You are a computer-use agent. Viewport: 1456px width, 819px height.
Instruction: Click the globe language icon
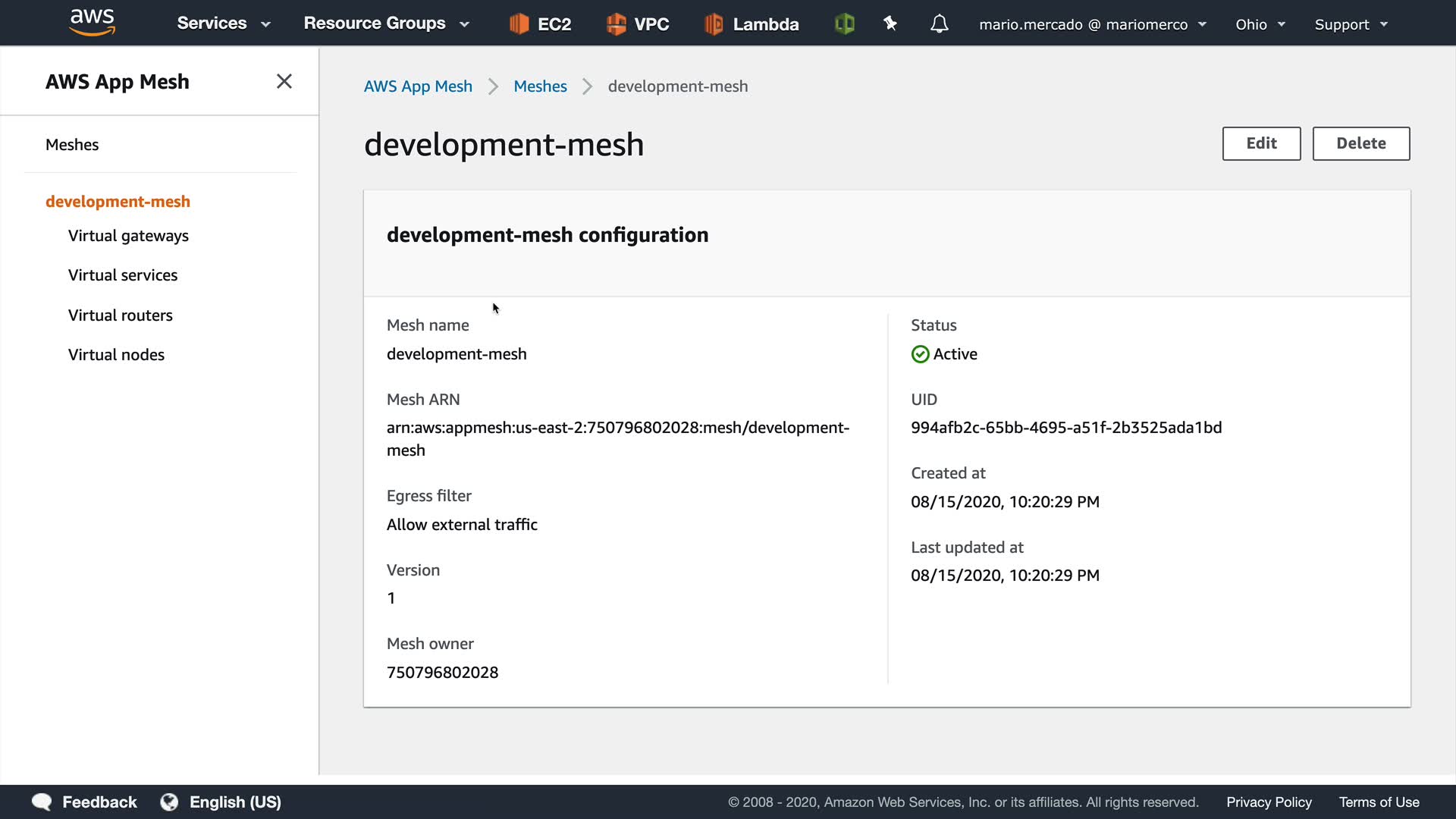[169, 802]
